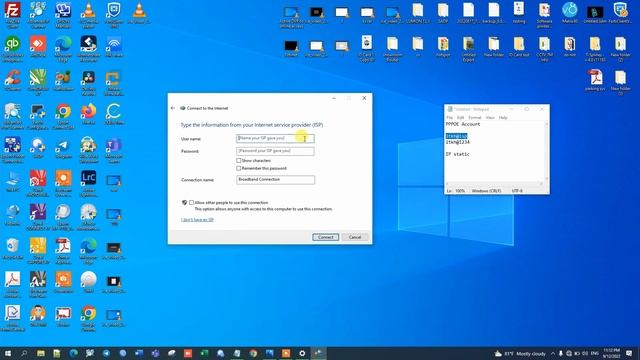Screen dimensions: 640x360
Task: Select the SADP folder on the desktop
Action: [x=443, y=13]
